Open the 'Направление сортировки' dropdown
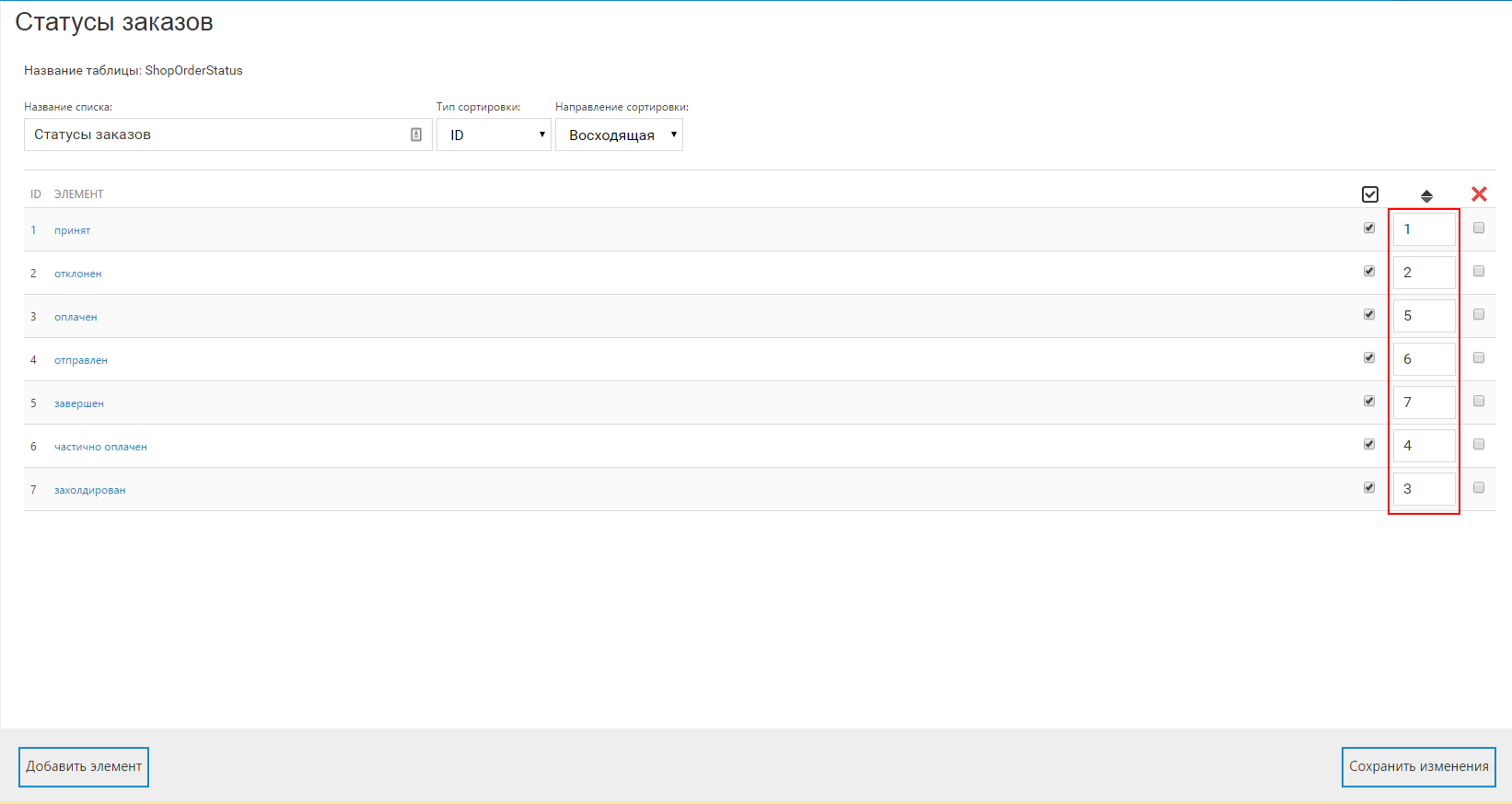The width and height of the screenshot is (1512, 804). 619,134
